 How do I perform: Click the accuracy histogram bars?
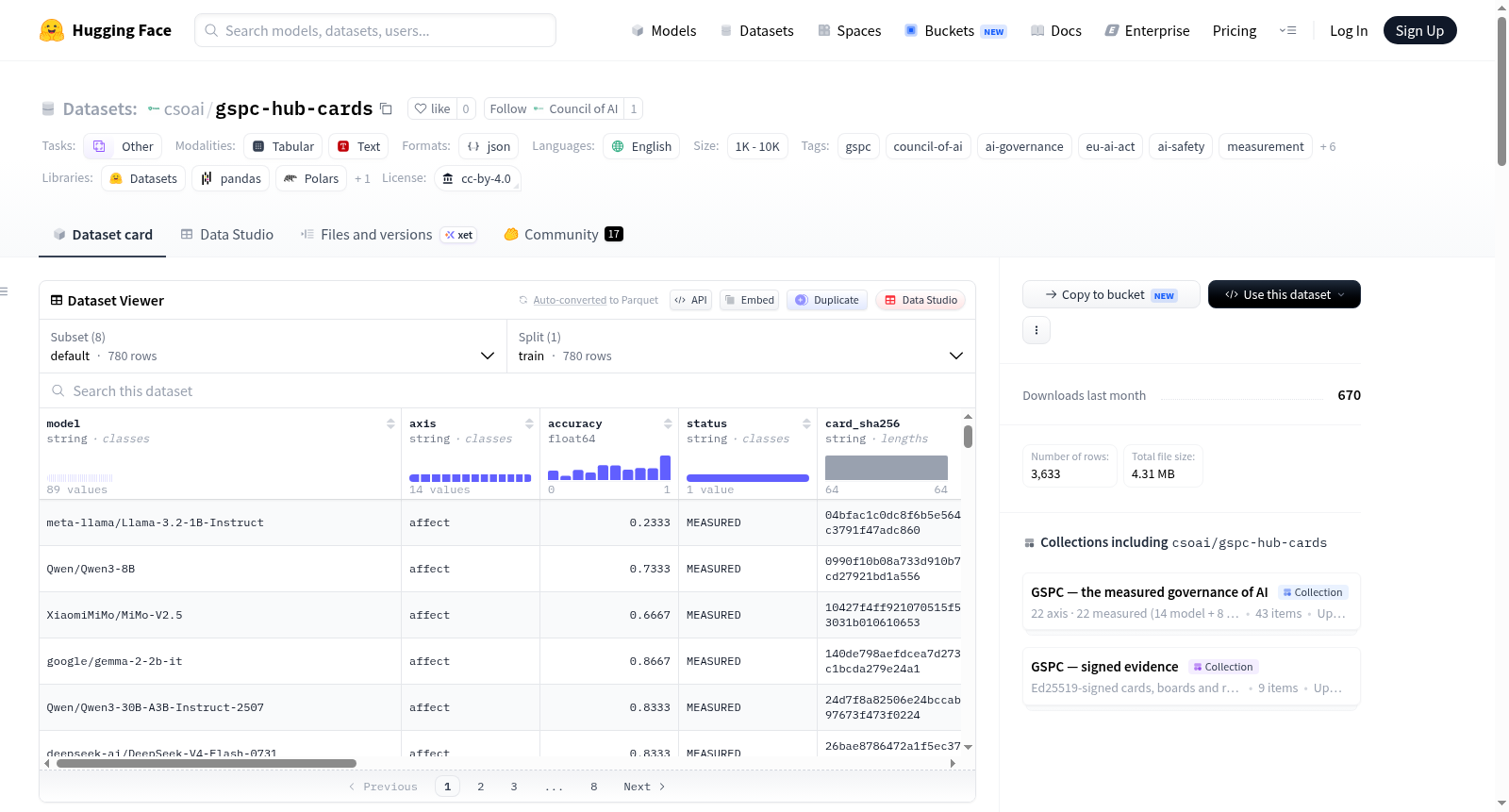(x=609, y=468)
